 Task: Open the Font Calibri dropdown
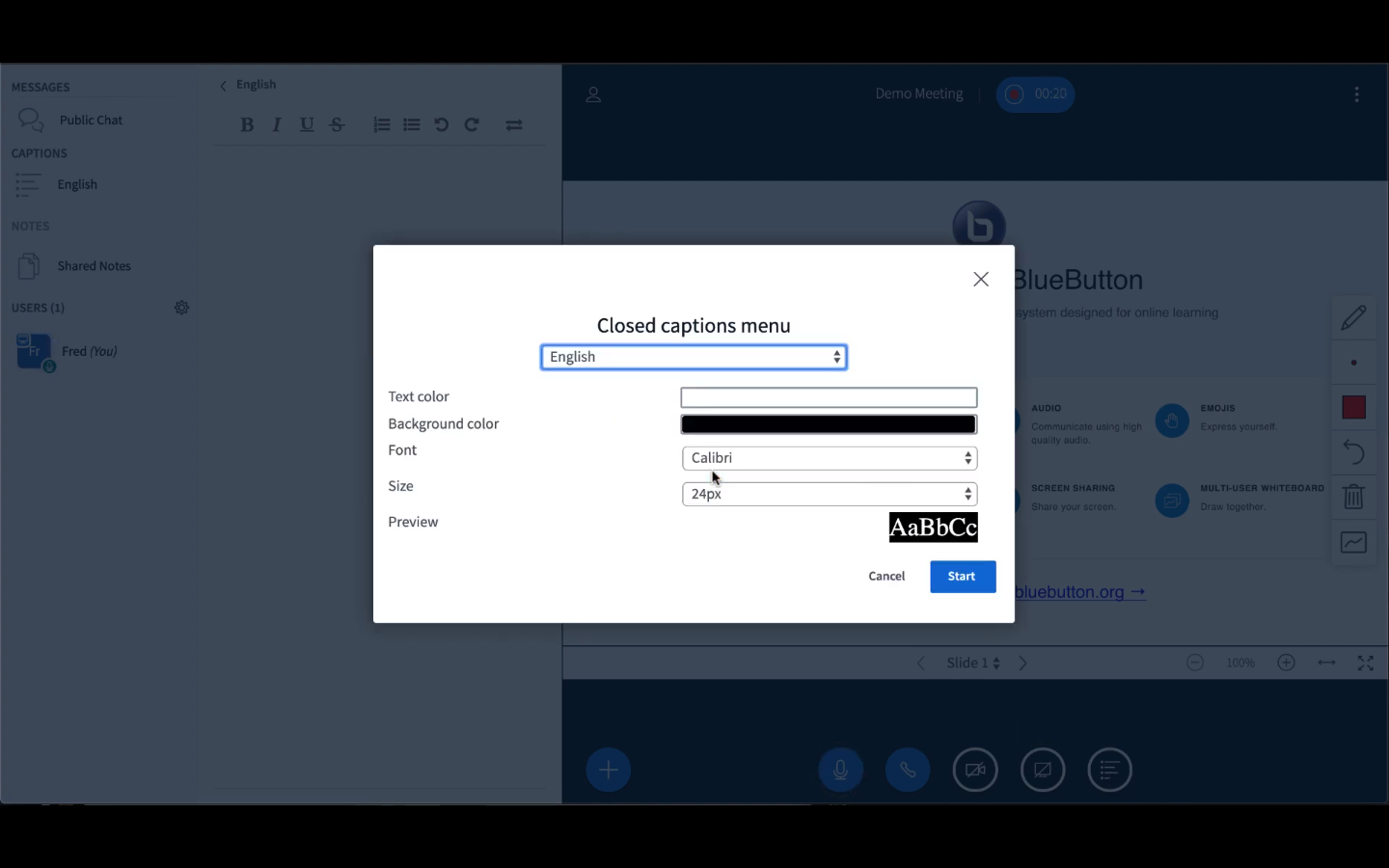[x=830, y=458]
